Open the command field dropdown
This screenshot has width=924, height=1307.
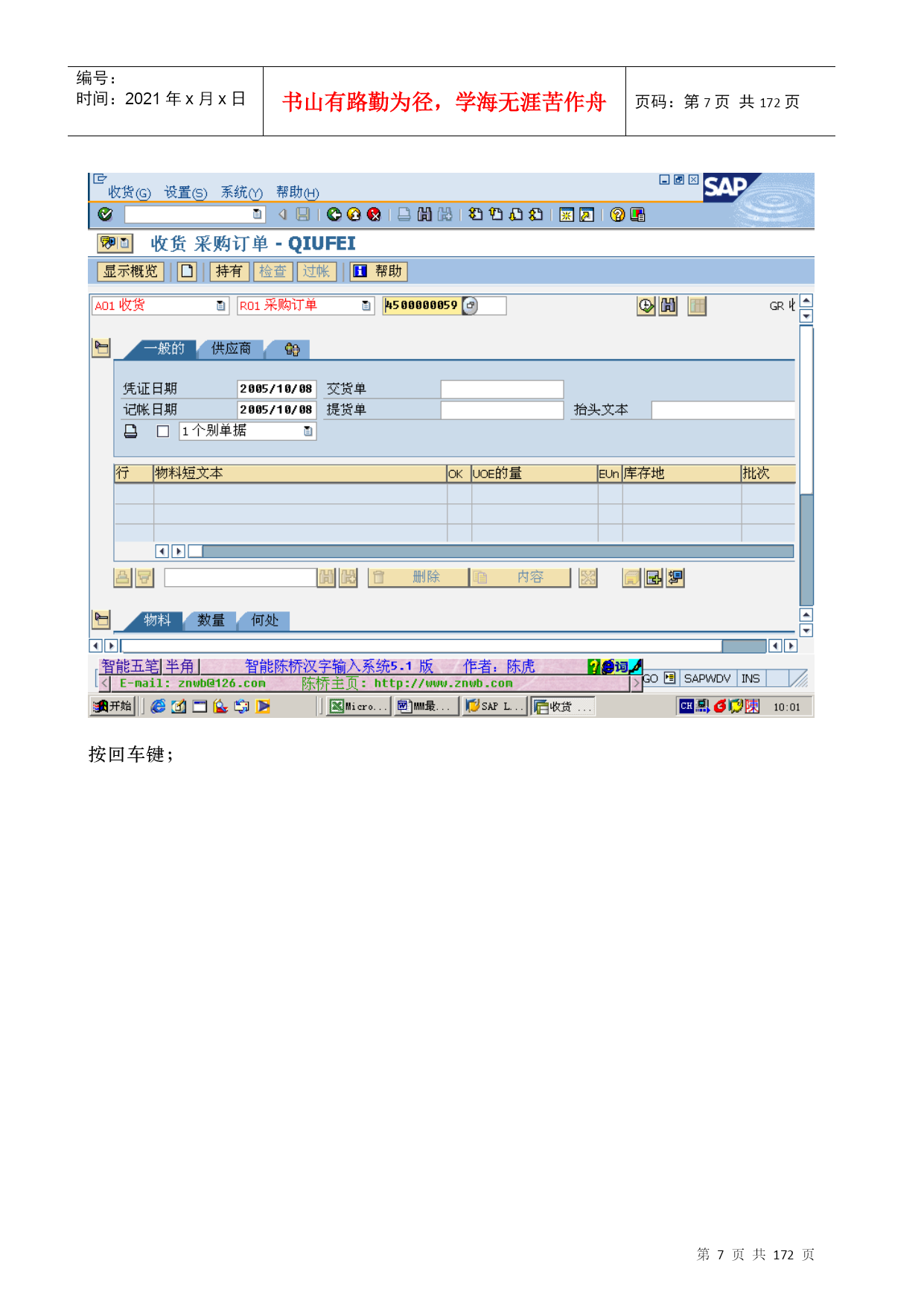coord(258,214)
